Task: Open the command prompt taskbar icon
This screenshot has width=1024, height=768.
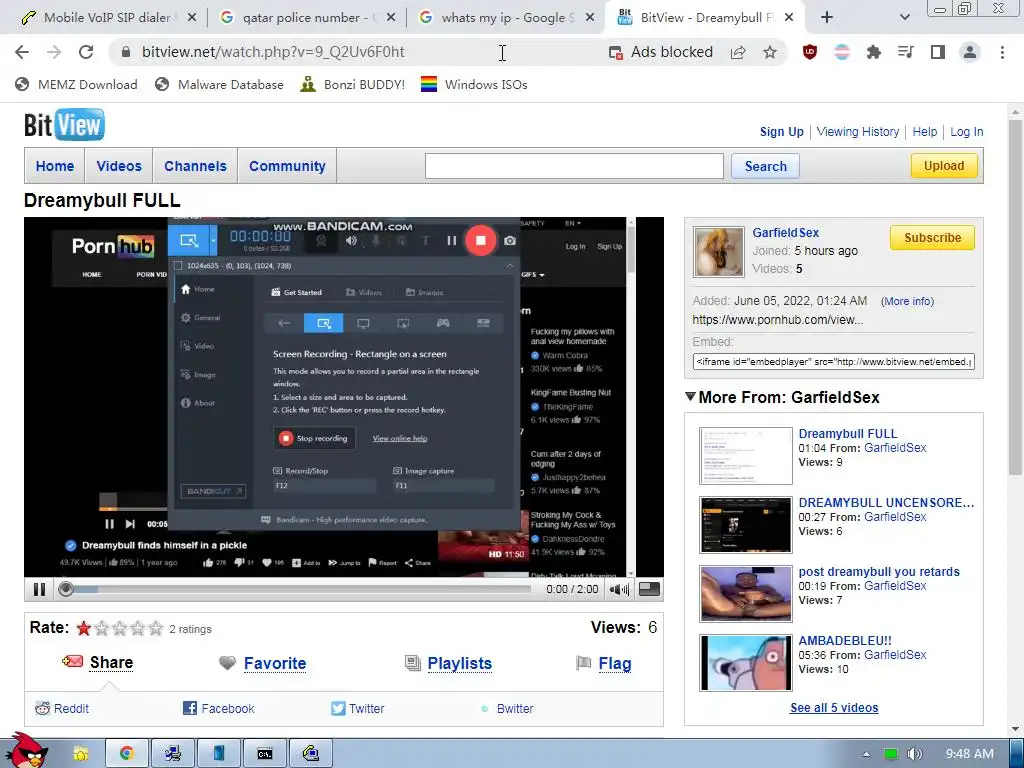Action: coord(264,754)
